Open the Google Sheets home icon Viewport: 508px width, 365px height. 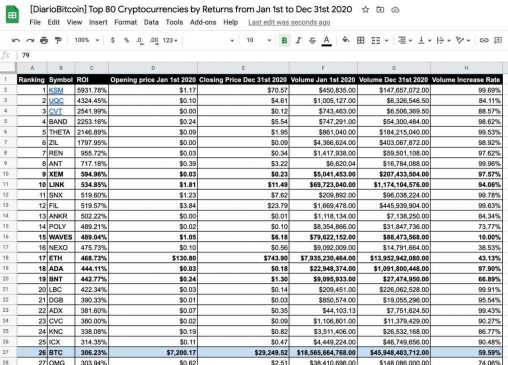click(x=12, y=15)
